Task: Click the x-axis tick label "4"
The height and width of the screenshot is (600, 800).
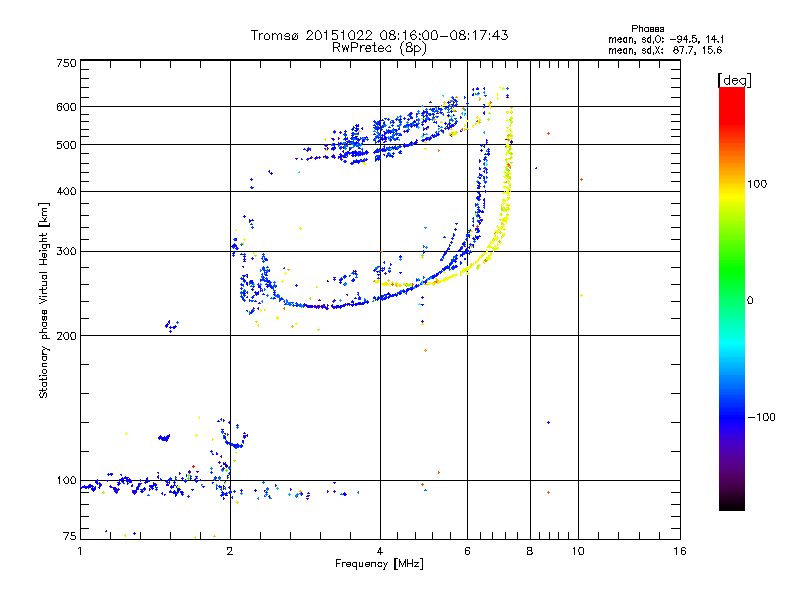Action: [380, 551]
